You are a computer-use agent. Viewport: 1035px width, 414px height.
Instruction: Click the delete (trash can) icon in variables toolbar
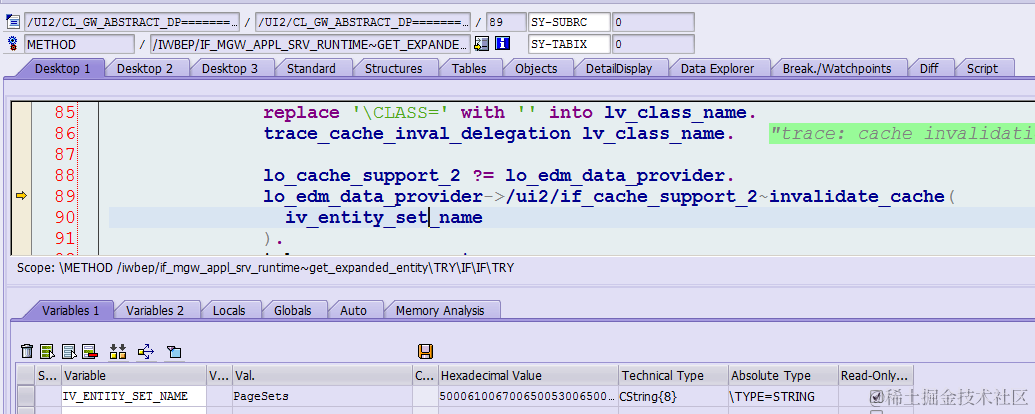[x=27, y=352]
